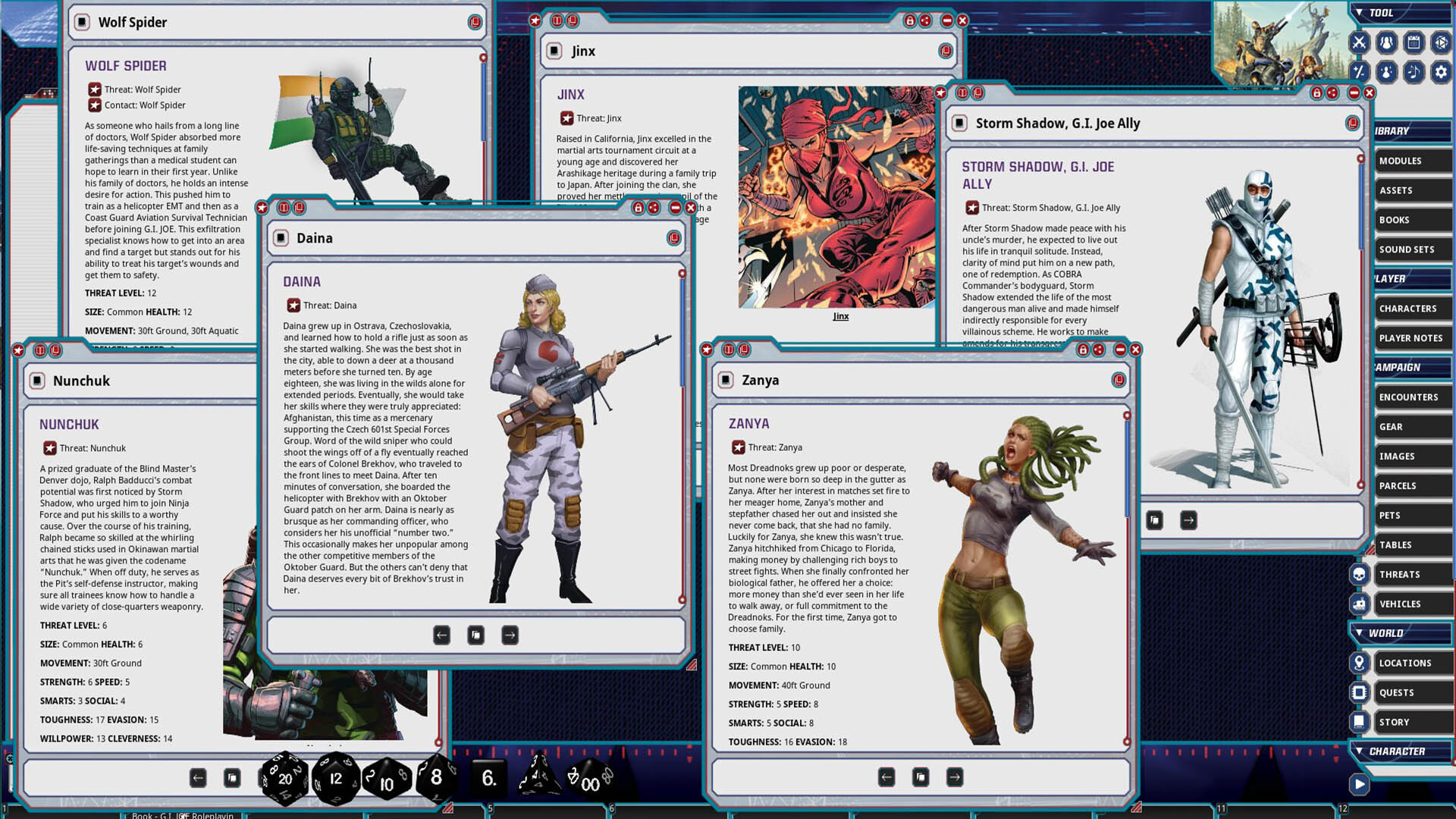Open the Combat Tracker crossed-swords tool
Viewport: 1456px width, 819px height.
(x=1359, y=42)
